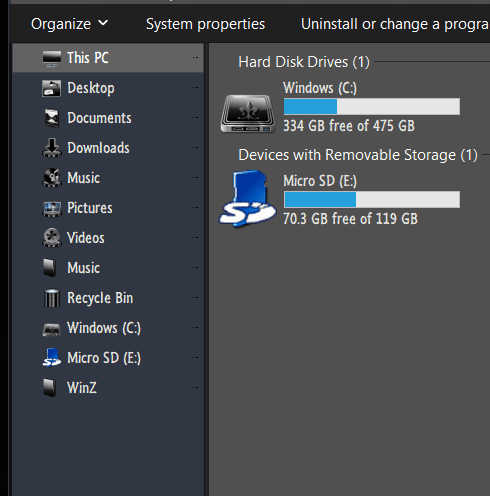
Task: Click the Micro SD (E:) capacity usage bar
Action: pyautogui.click(x=372, y=200)
